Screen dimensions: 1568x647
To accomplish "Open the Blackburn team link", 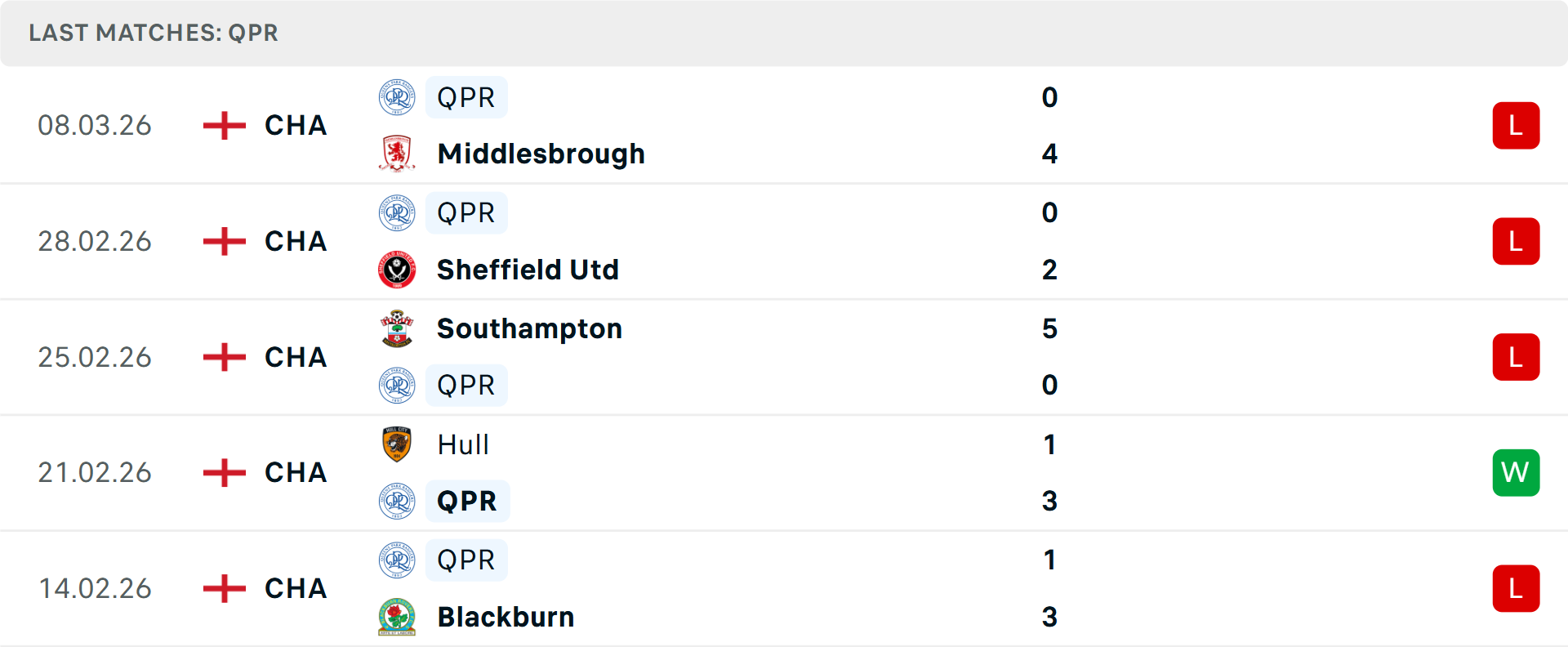I will [x=506, y=617].
